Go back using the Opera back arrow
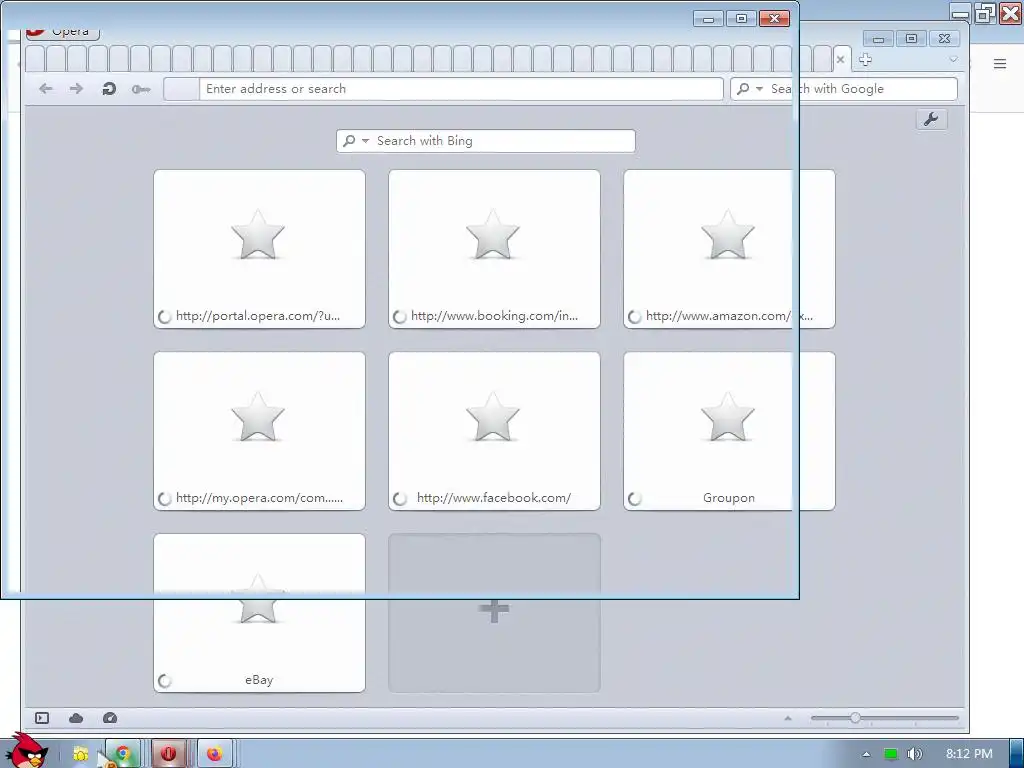Viewport: 1024px width, 768px height. coord(46,89)
